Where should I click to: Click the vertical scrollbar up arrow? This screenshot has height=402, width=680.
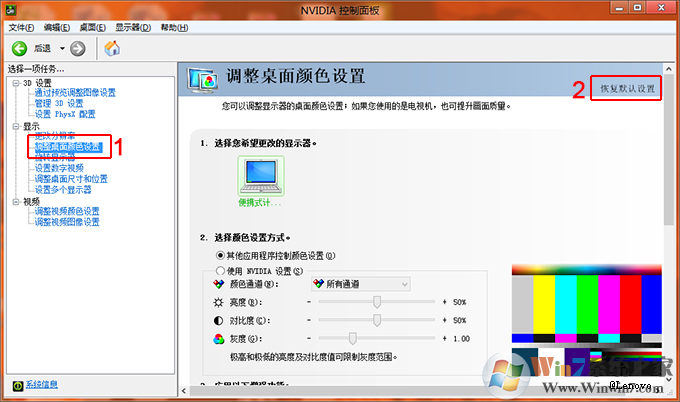(669, 69)
